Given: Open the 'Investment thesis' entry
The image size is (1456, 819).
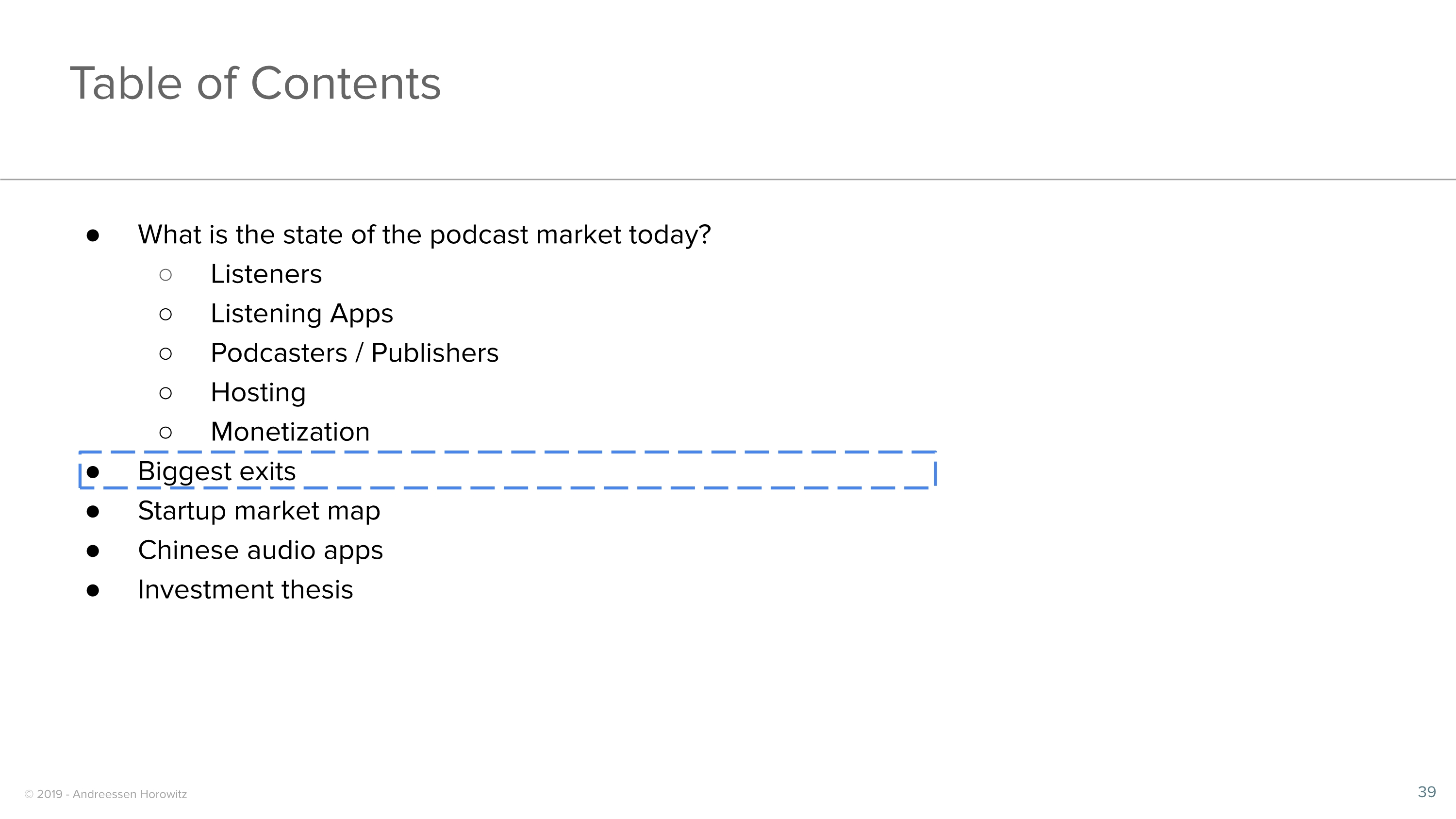Looking at the screenshot, I should pos(245,590).
